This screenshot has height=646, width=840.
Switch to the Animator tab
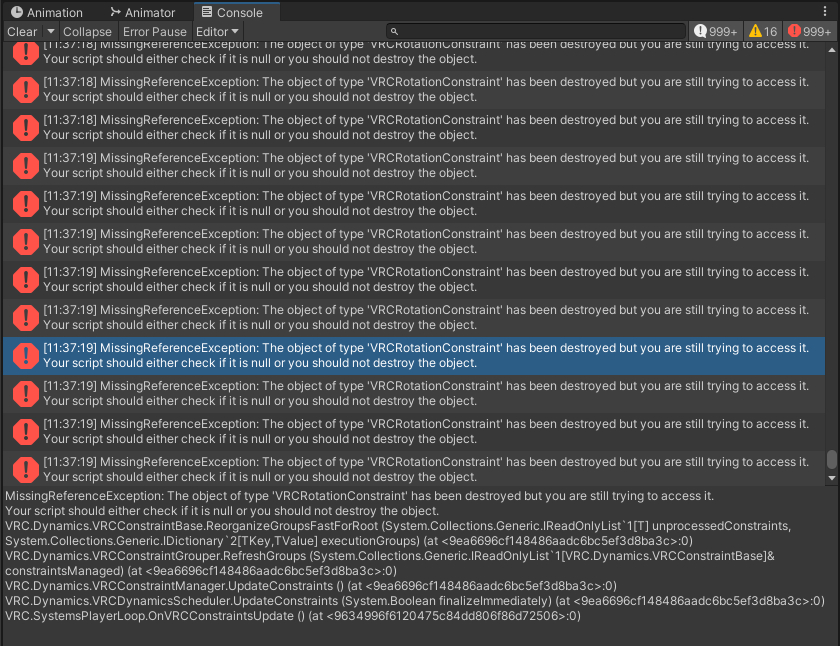140,12
